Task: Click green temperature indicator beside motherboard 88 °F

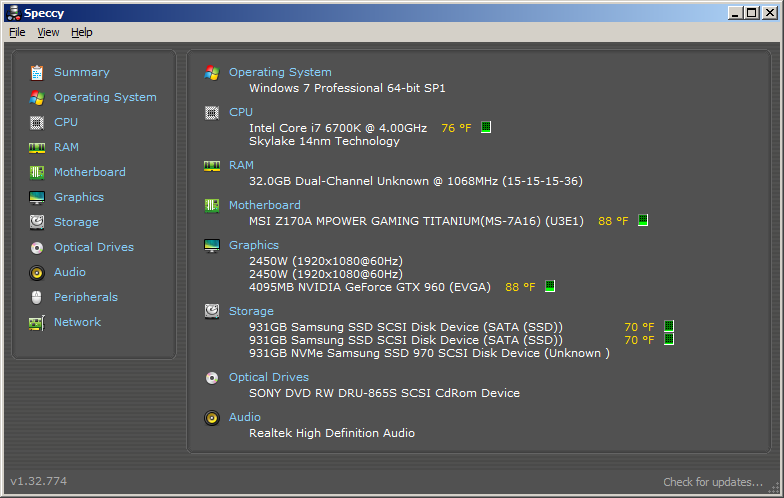Action: (x=643, y=220)
